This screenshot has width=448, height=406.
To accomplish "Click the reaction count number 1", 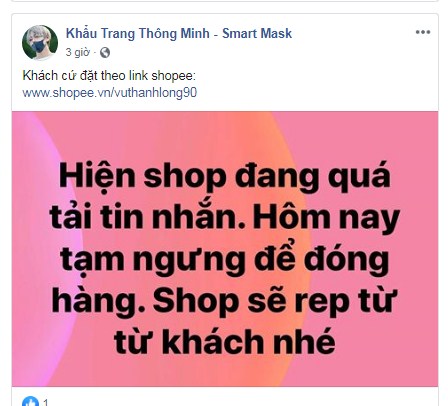I will 46,403.
